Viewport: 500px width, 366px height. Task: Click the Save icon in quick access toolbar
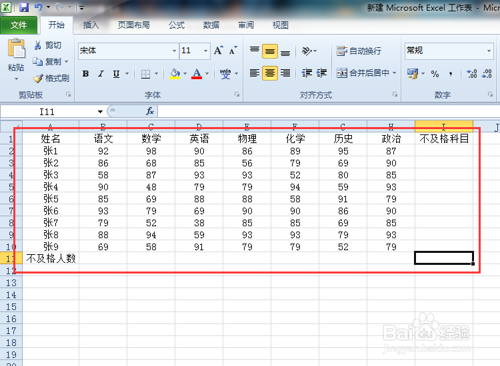pos(24,7)
